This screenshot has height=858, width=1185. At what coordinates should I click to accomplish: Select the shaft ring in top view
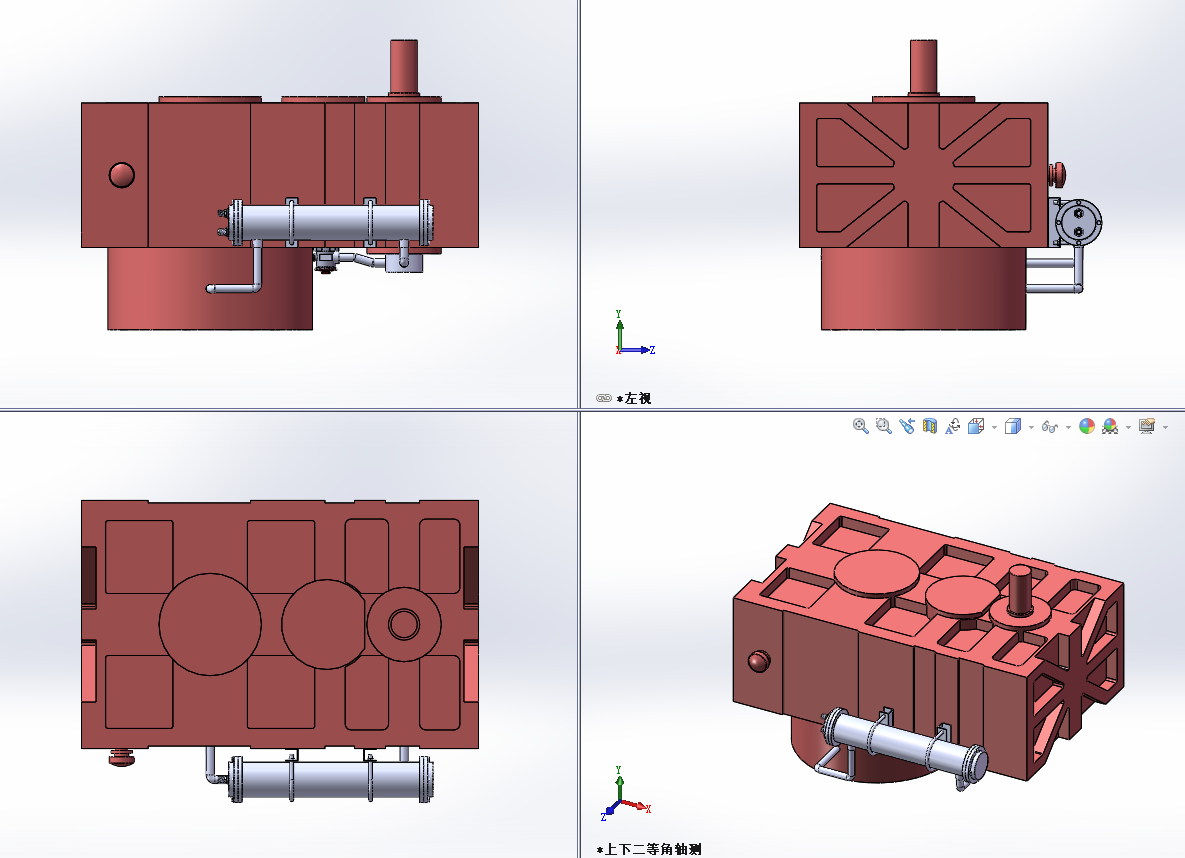[x=404, y=624]
